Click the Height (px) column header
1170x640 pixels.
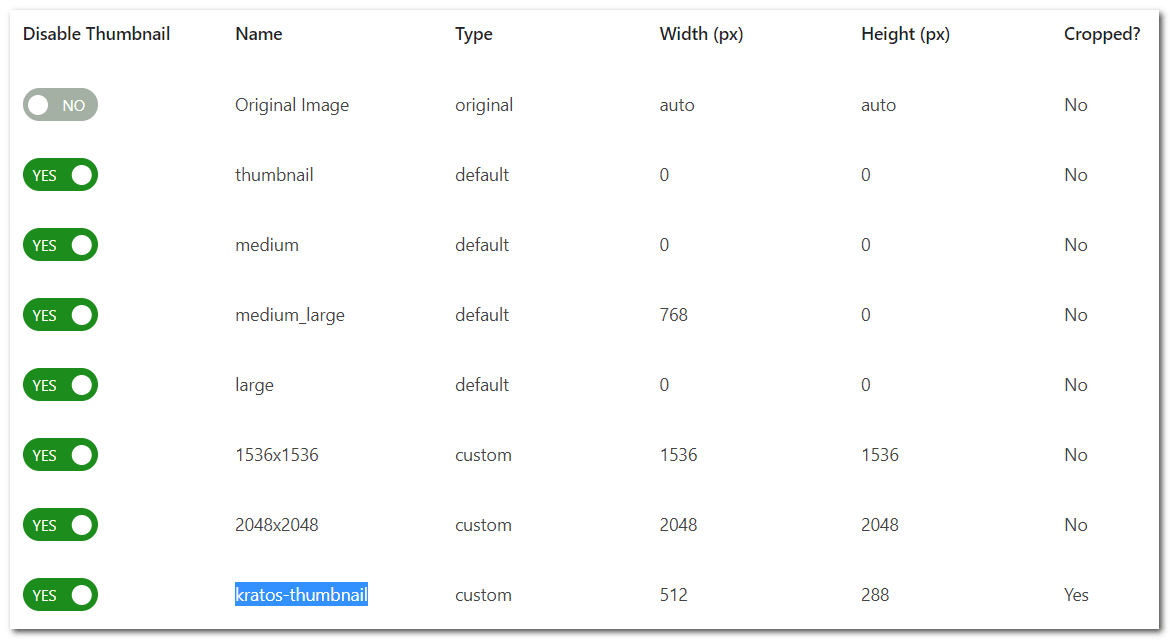(x=905, y=34)
